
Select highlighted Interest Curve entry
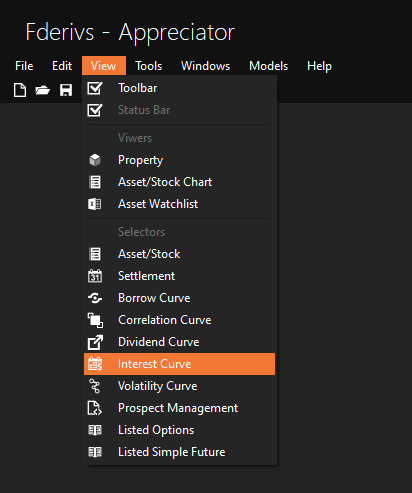pos(179,364)
